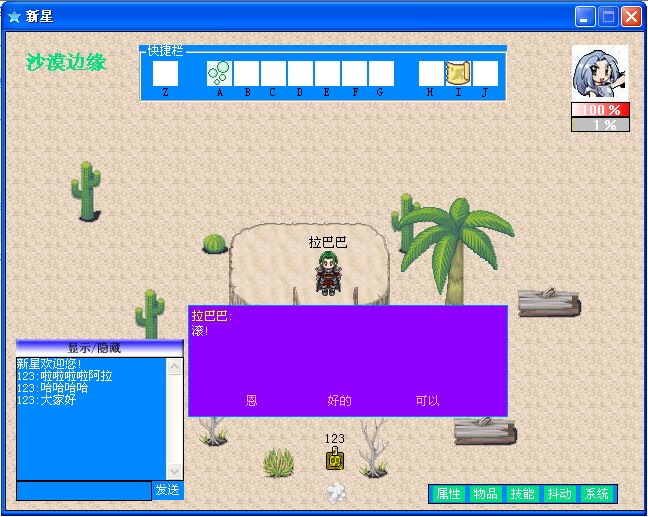This screenshot has width=648, height=517.
Task: Click the palm tree
Action: click(x=457, y=251)
